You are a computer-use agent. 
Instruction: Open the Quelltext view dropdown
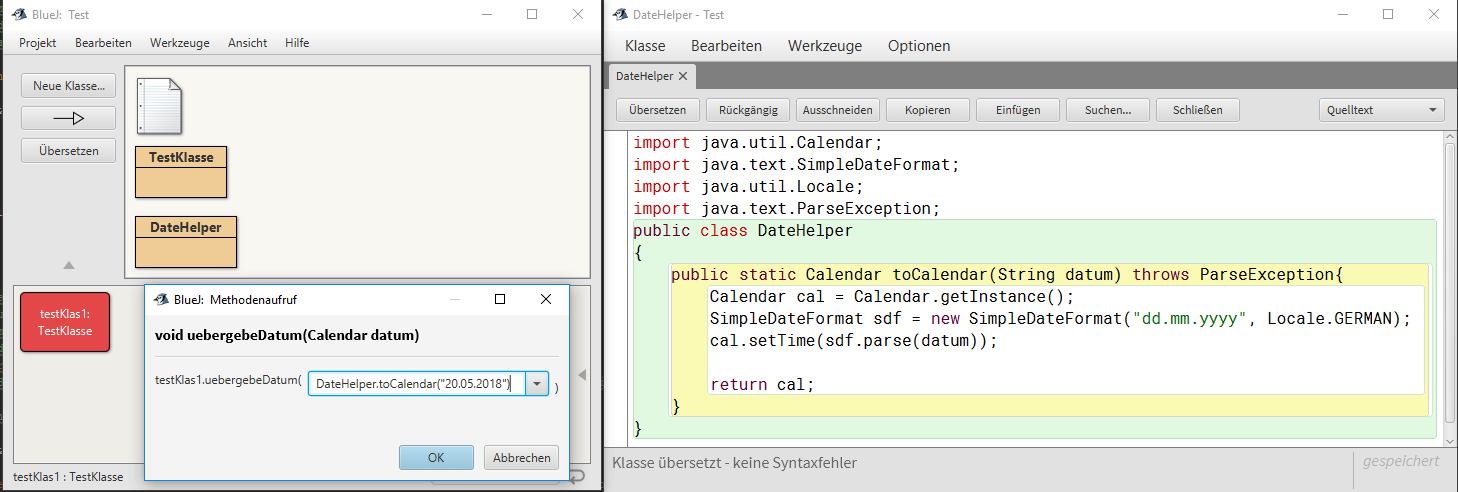tap(1382, 110)
